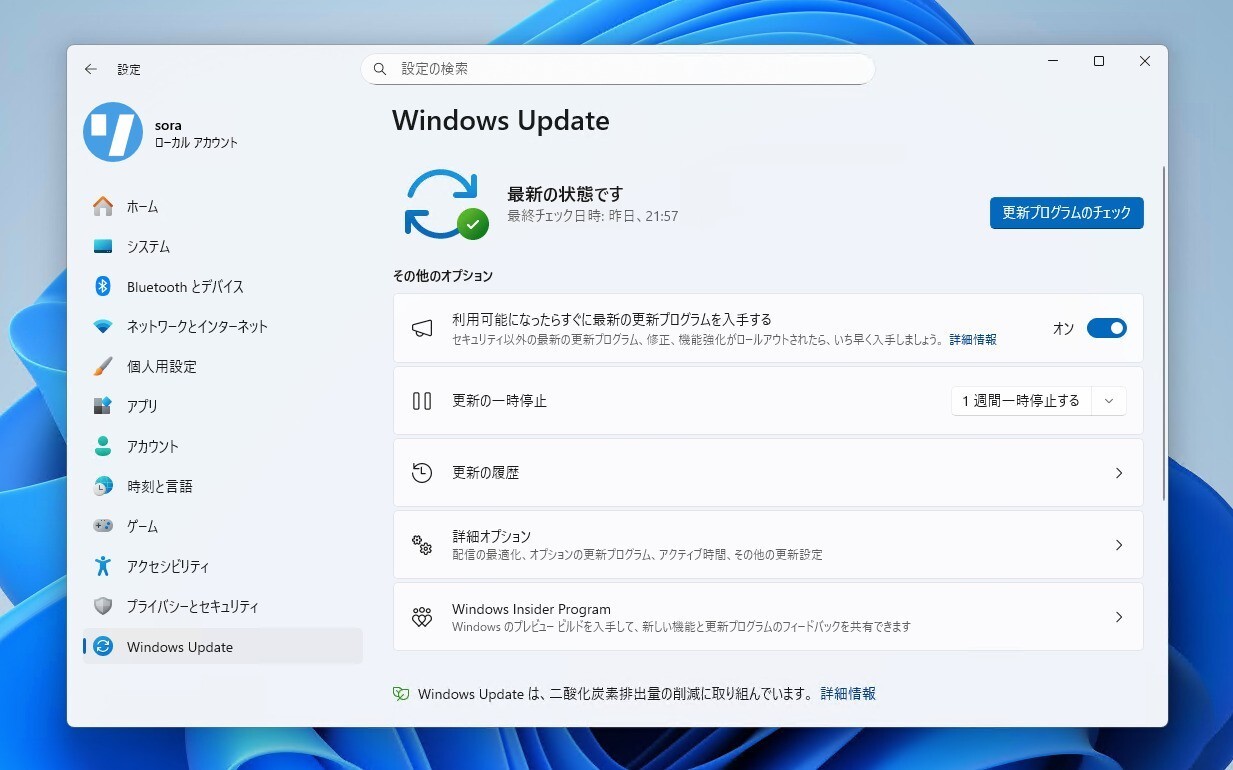This screenshot has height=770, width=1233.
Task: Open ネットワークとインターネット section
Action: pos(223,326)
